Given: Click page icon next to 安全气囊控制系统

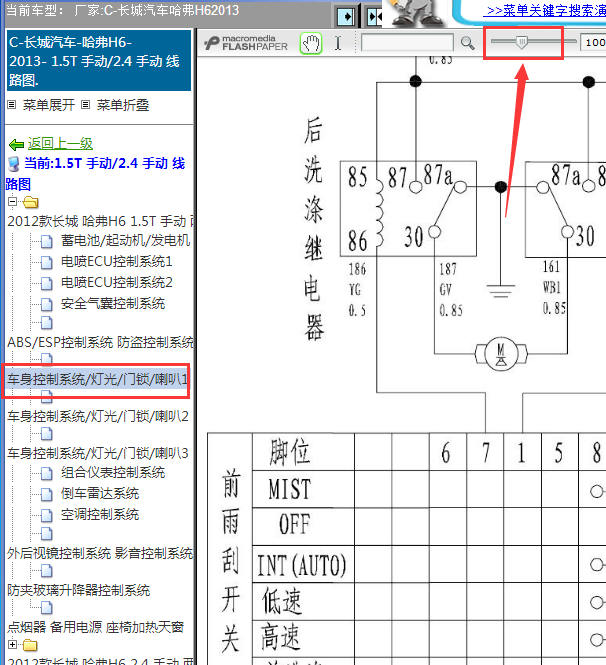Looking at the screenshot, I should point(47,305).
